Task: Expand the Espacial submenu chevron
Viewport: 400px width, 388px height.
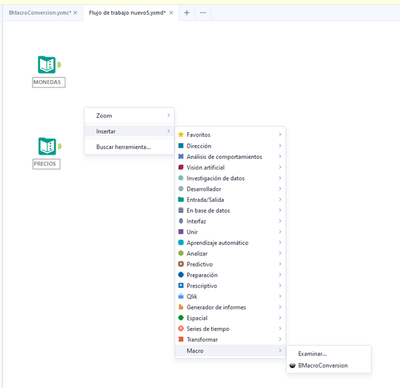Action: pyautogui.click(x=280, y=318)
